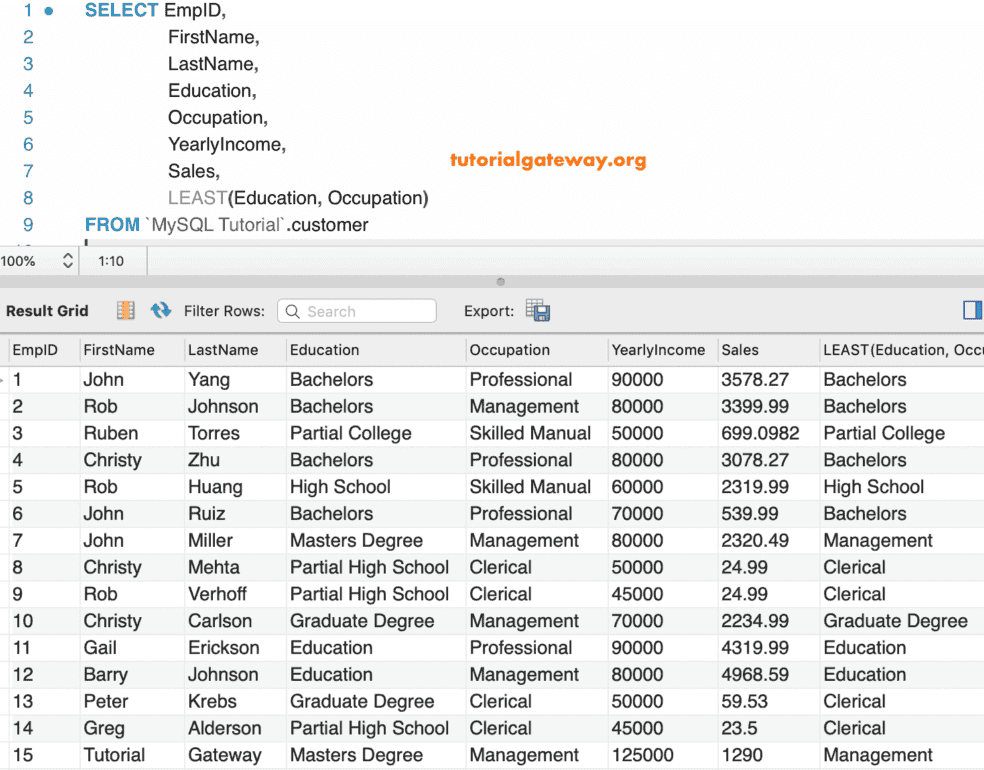
Task: Select EmpID 10 cell
Action: coord(23,621)
